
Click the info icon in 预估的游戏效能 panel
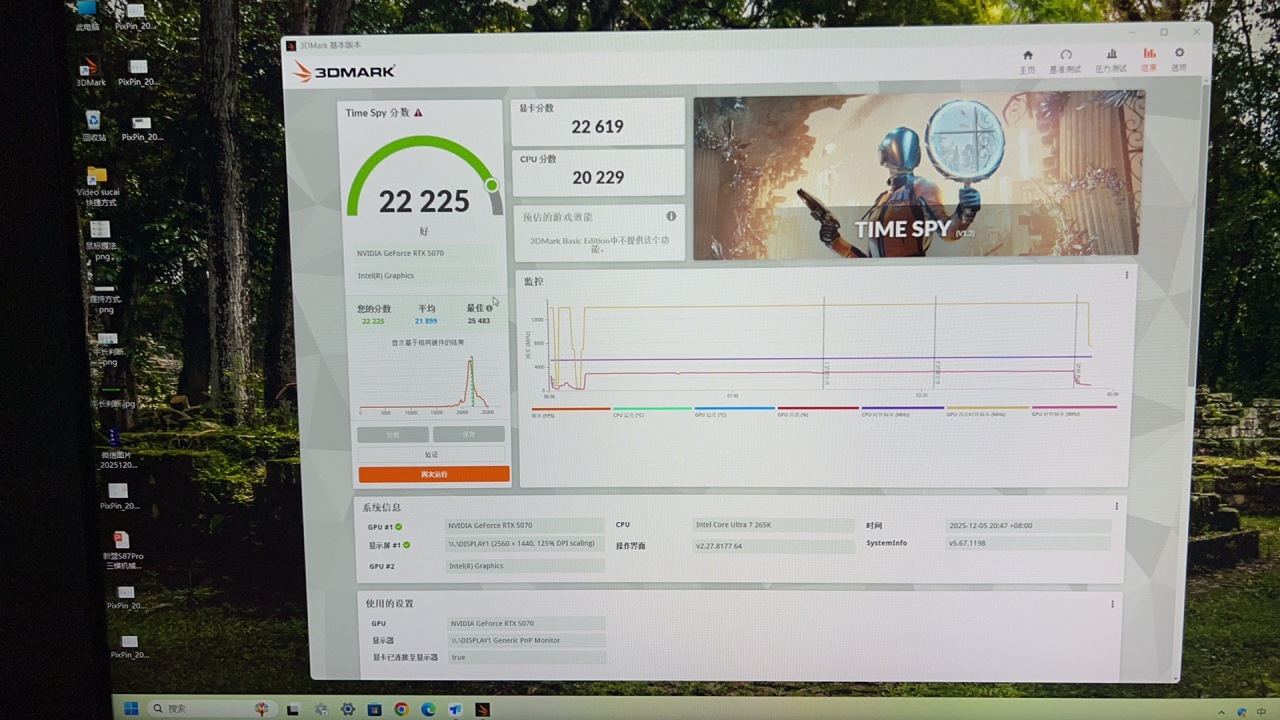[671, 216]
